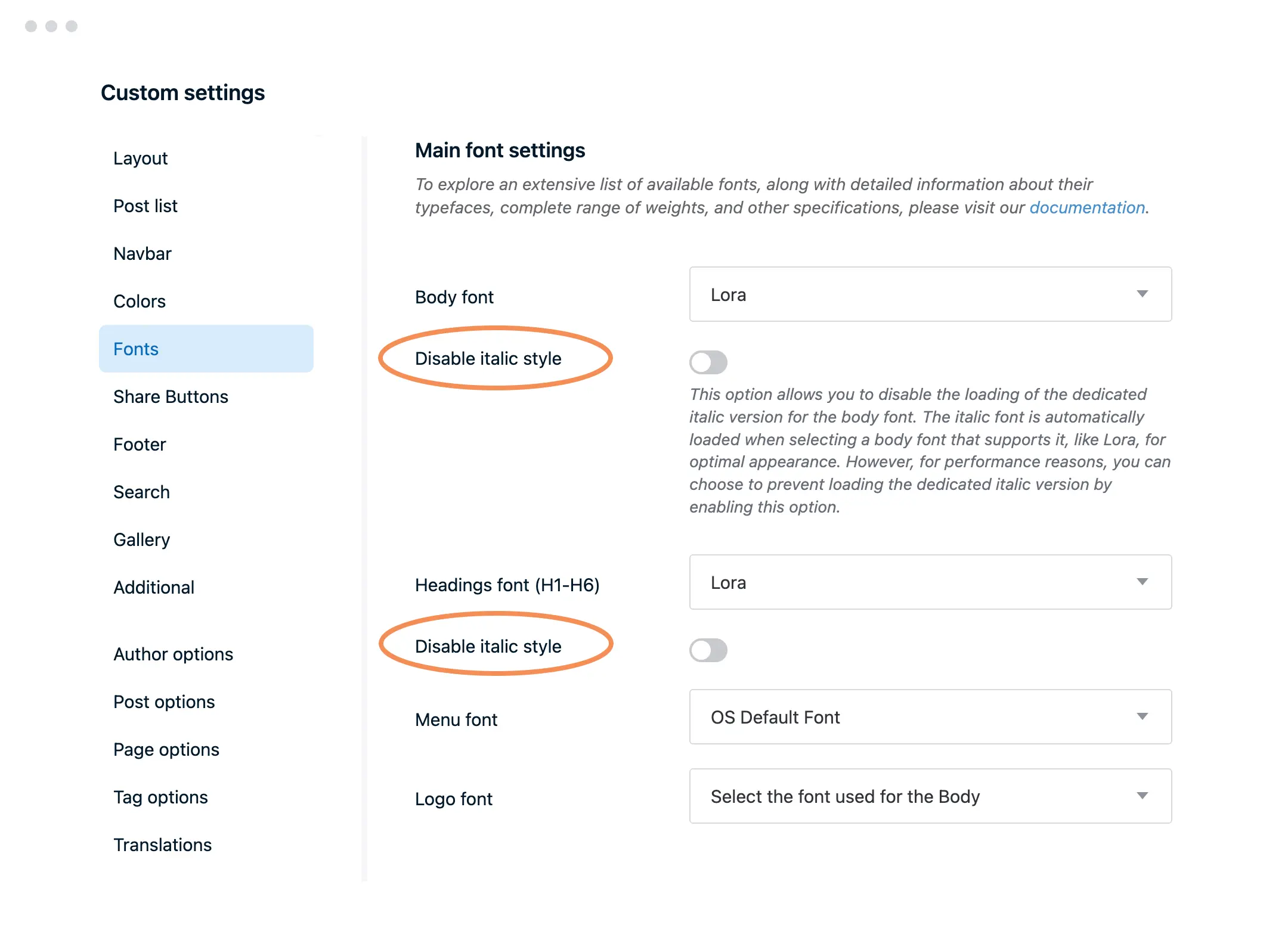Switch to Post list settings
The width and height of the screenshot is (1288, 928).
[x=145, y=206]
